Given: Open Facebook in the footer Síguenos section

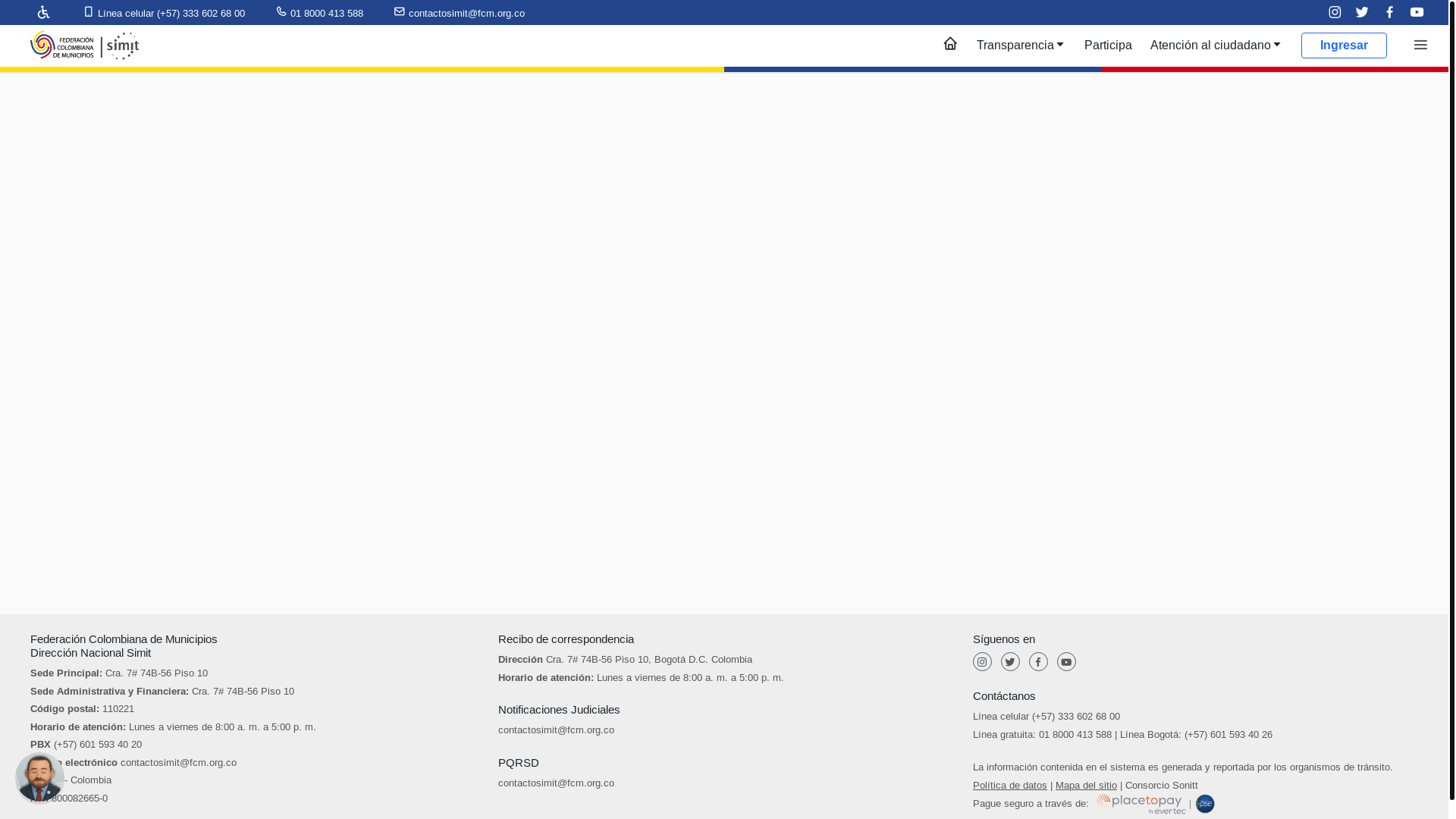Looking at the screenshot, I should tap(1038, 662).
